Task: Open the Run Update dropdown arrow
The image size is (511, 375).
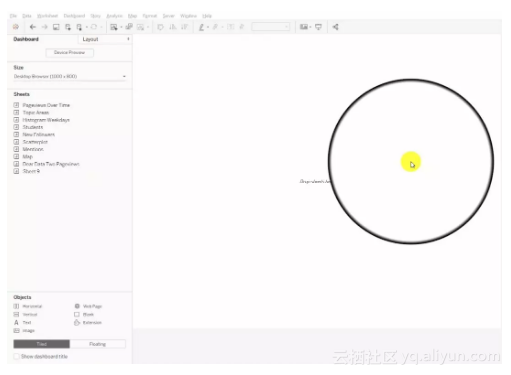Action: pyautogui.click(x=101, y=27)
